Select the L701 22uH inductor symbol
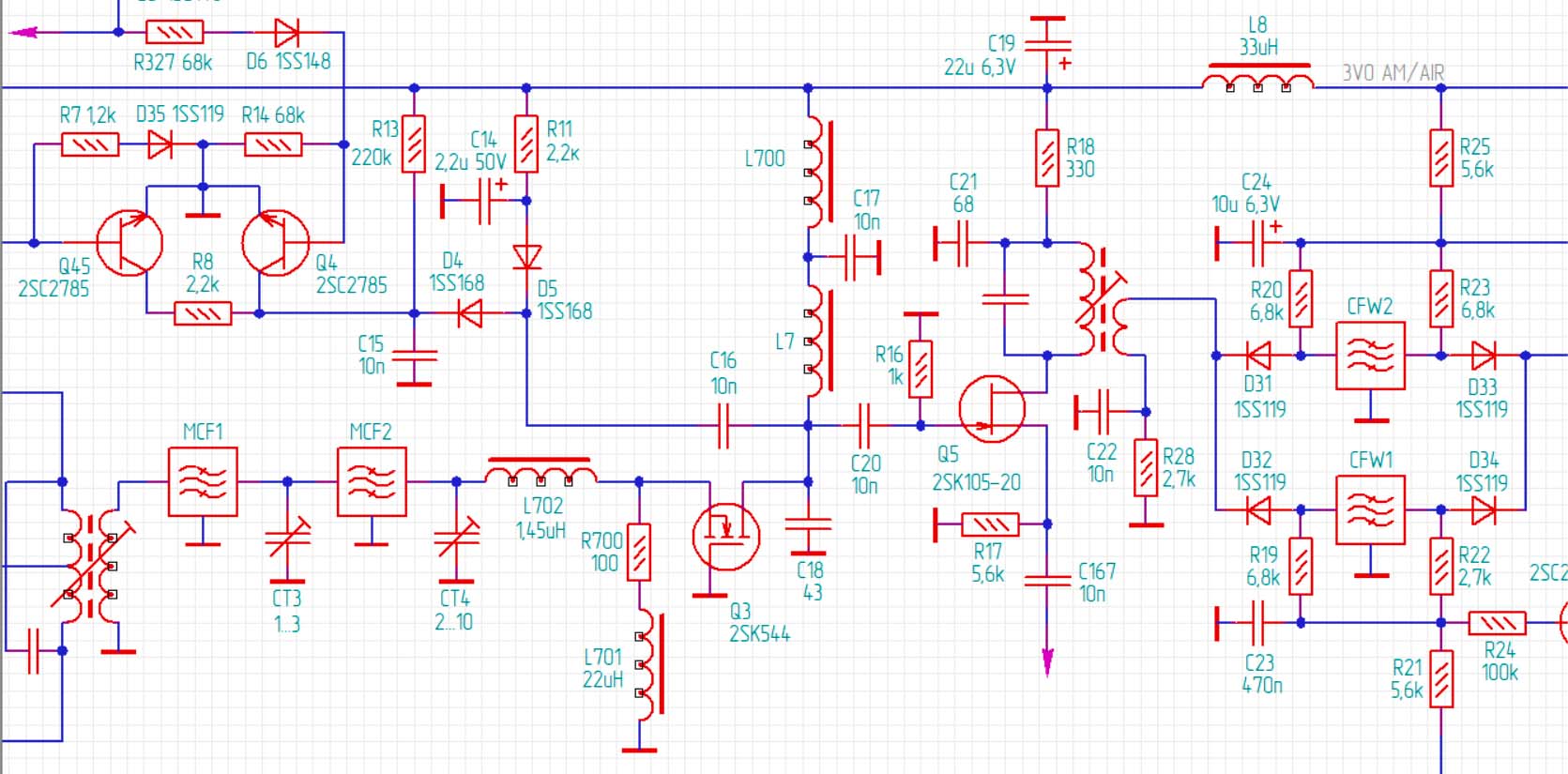This screenshot has height=774, width=1568. 648,665
